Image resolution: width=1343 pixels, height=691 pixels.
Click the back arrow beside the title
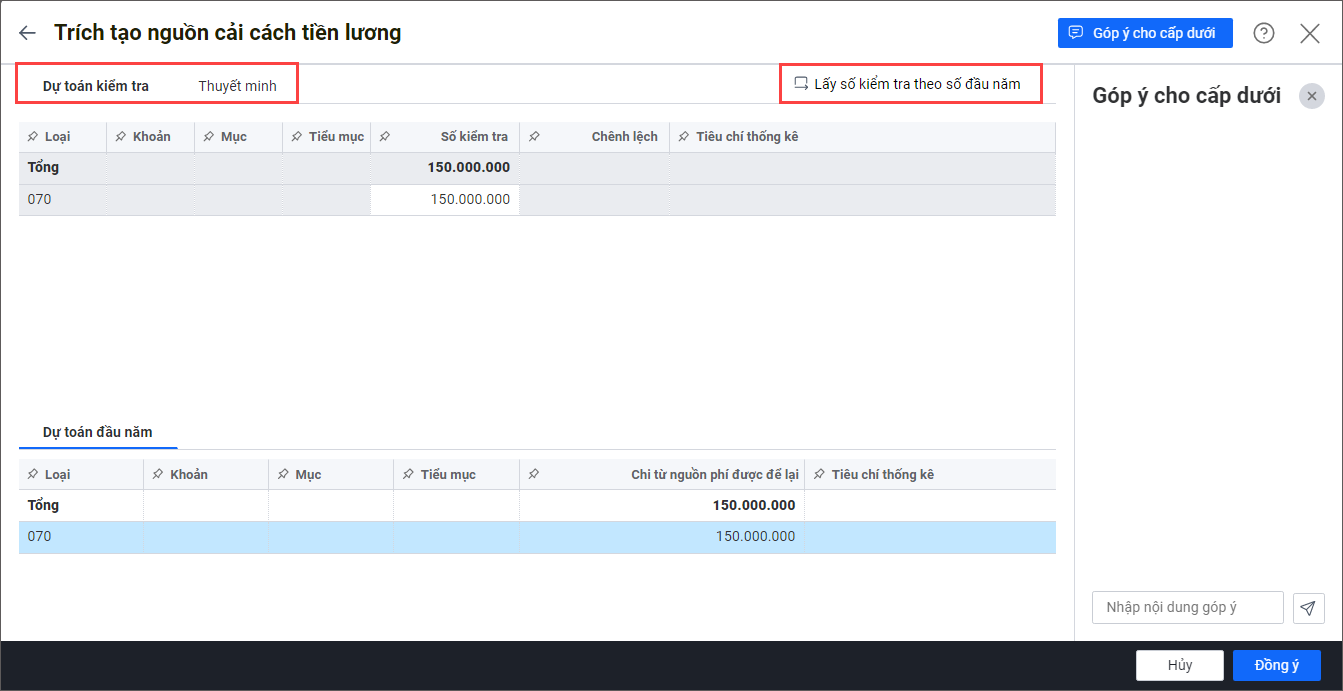tap(27, 33)
